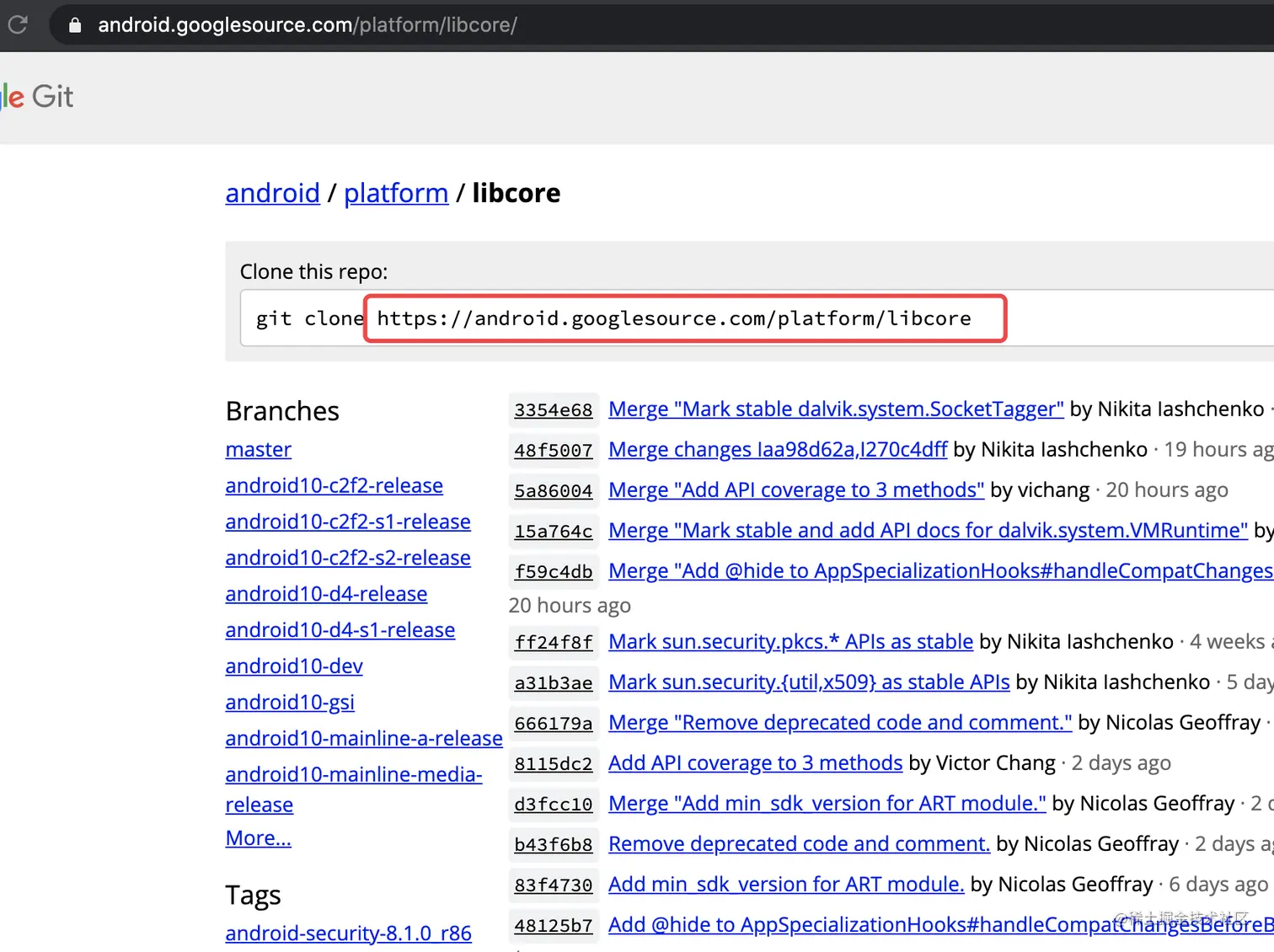The image size is (1274, 952).
Task: Open android10-gsi branch
Action: click(289, 703)
